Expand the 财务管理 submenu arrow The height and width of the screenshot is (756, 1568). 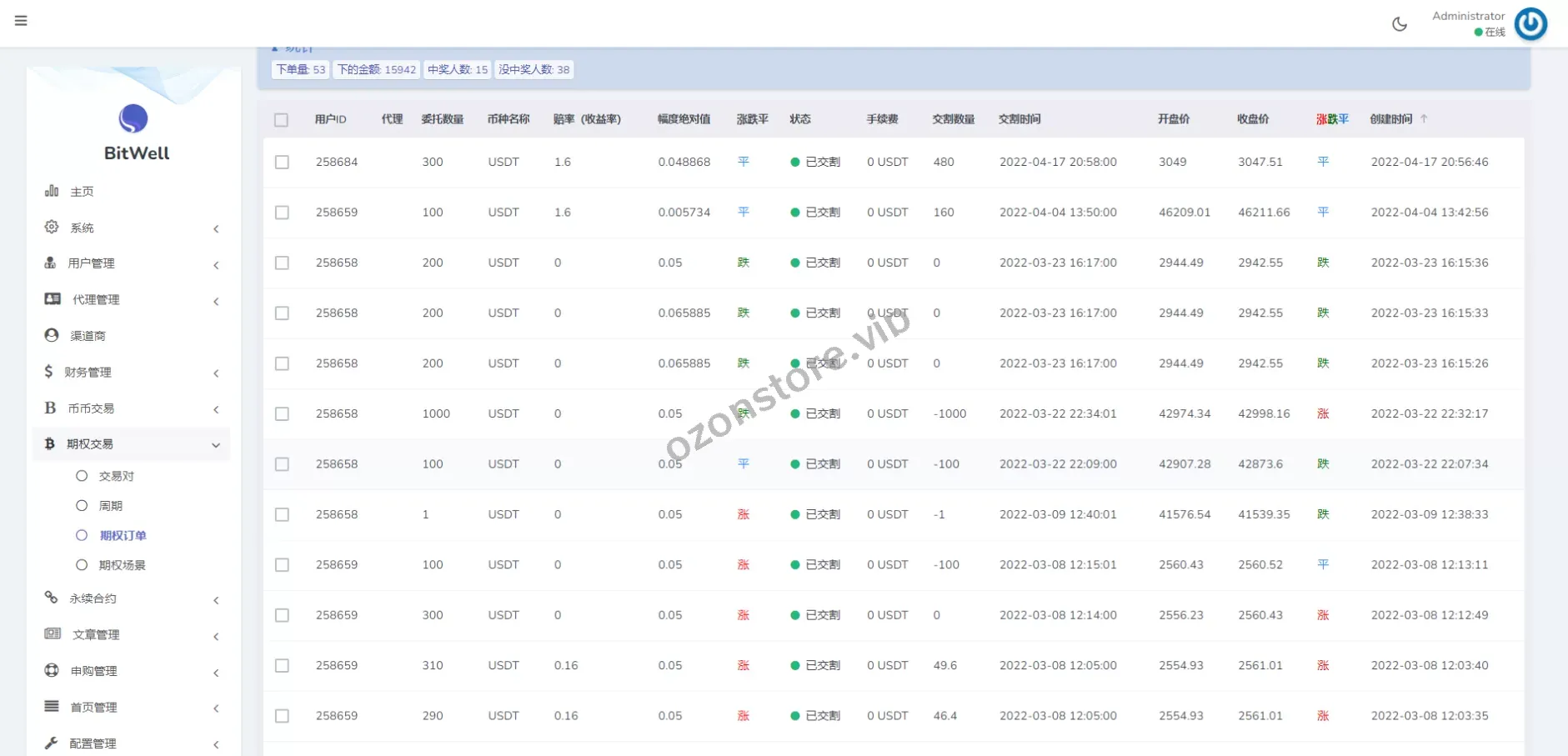(x=216, y=373)
